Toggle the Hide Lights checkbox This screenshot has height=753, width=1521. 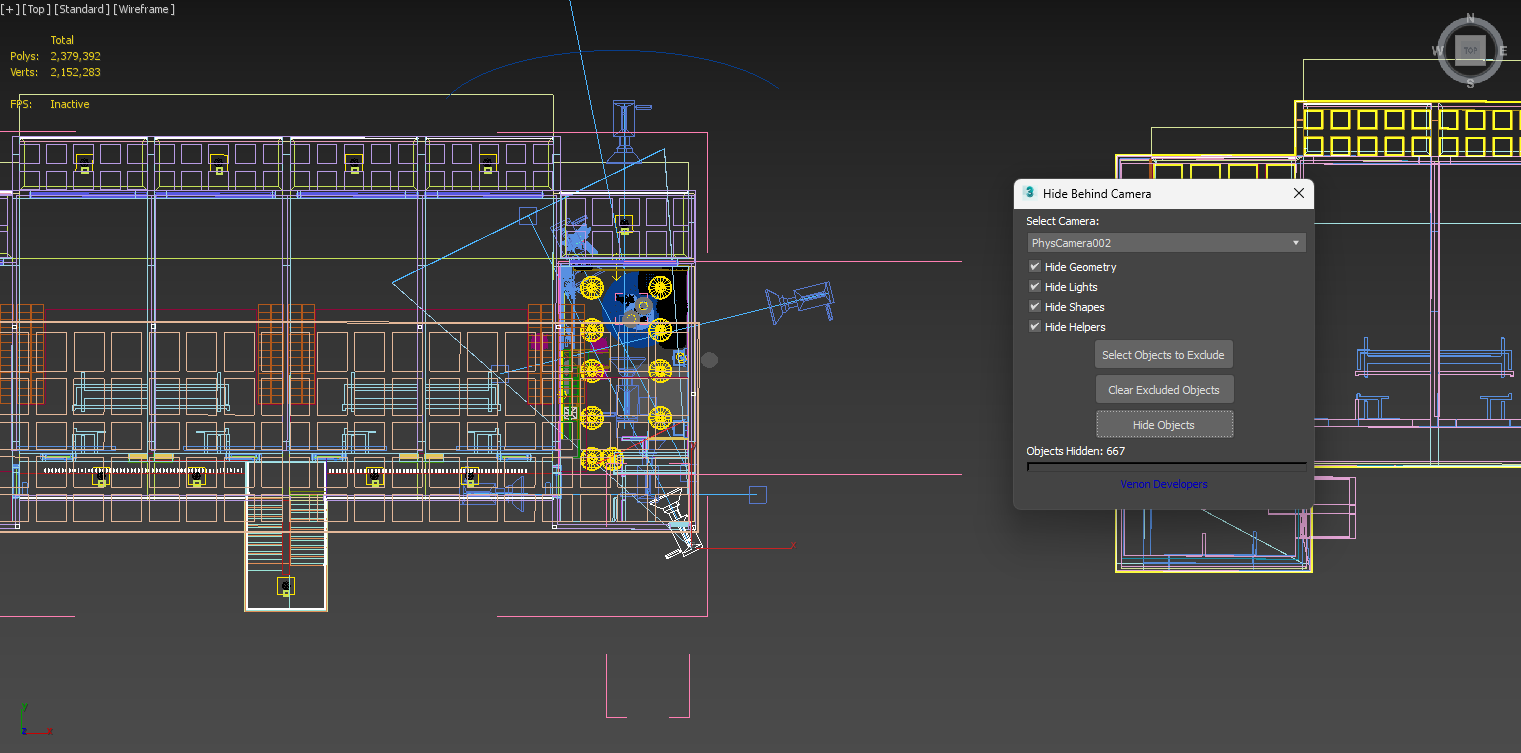pyautogui.click(x=1035, y=287)
